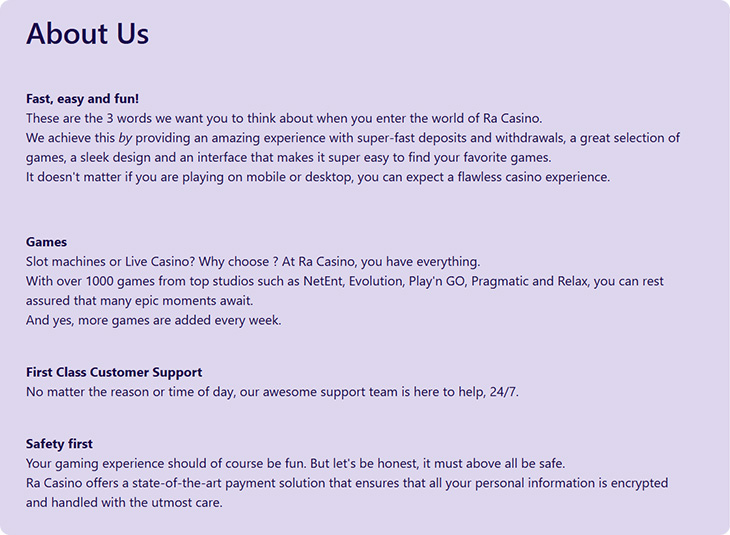This screenshot has width=730, height=535.
Task: Click "And yes, more games are added" line
Action: point(153,320)
